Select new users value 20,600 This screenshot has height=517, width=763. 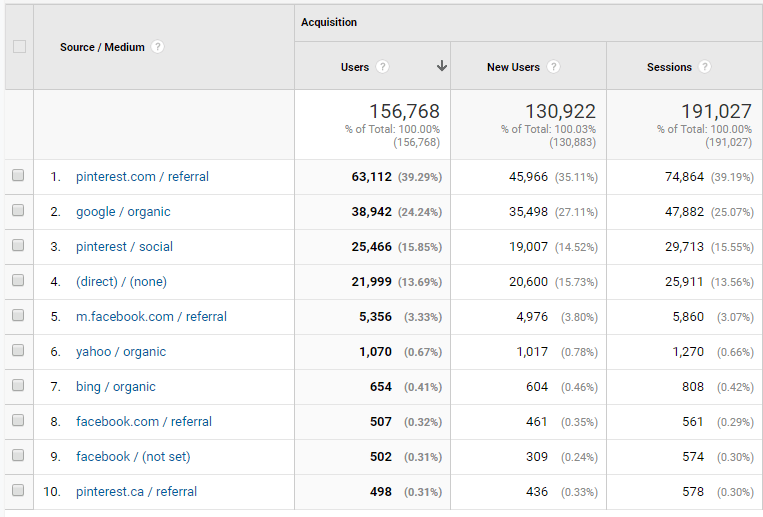coord(528,282)
